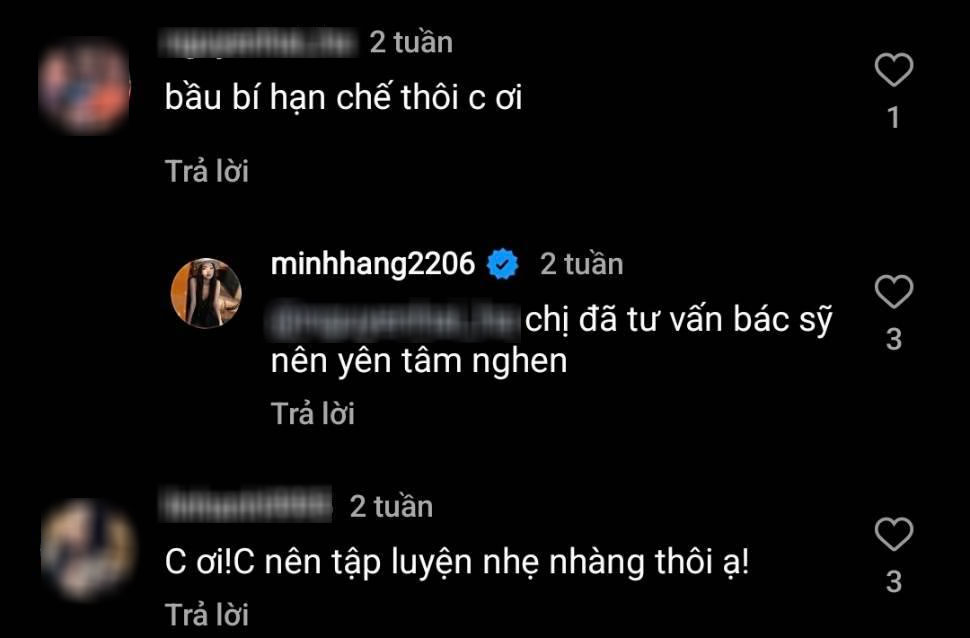Click the blurred username above "C ơi!C nên tập luyện"
Image resolution: width=970 pixels, height=638 pixels.
[247, 506]
